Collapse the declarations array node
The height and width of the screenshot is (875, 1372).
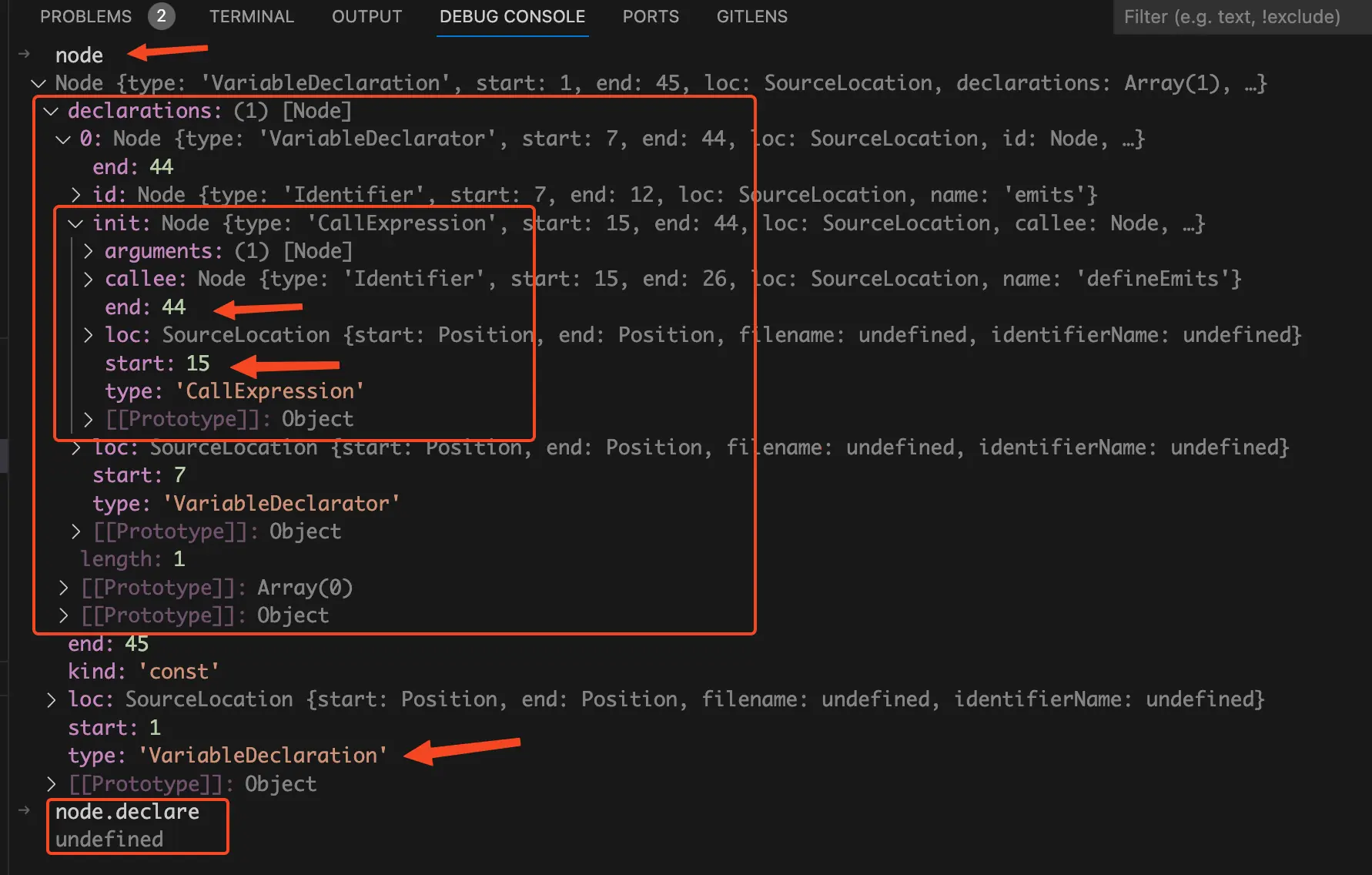(50, 111)
